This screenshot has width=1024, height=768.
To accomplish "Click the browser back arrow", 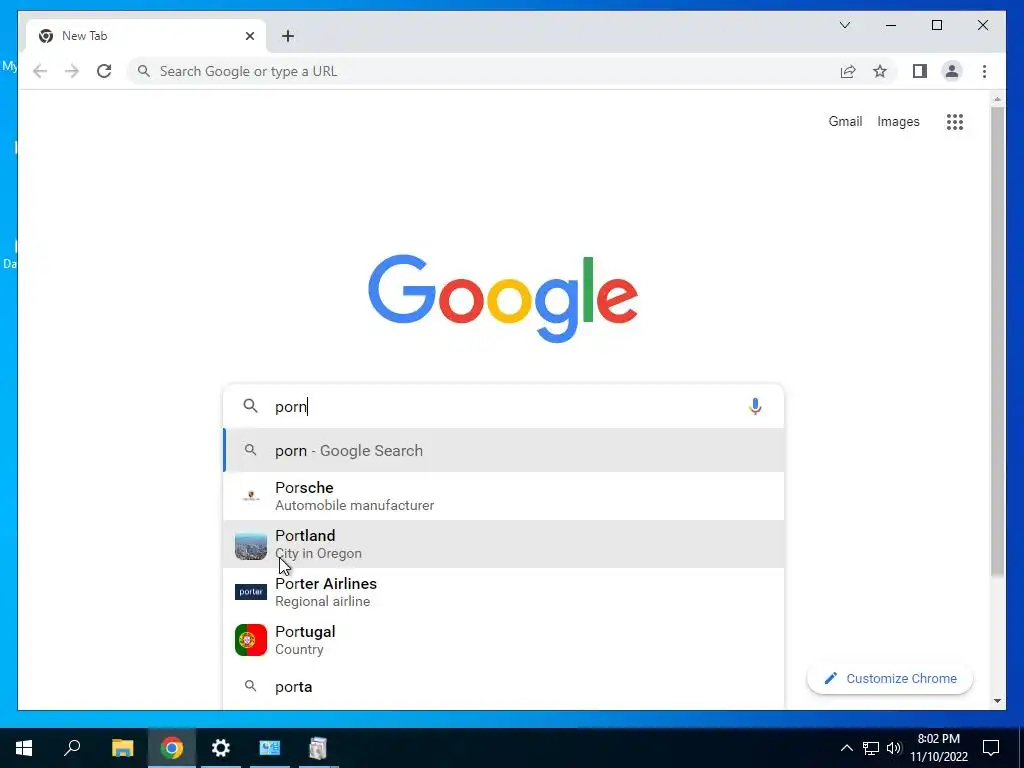I will click(x=40, y=71).
